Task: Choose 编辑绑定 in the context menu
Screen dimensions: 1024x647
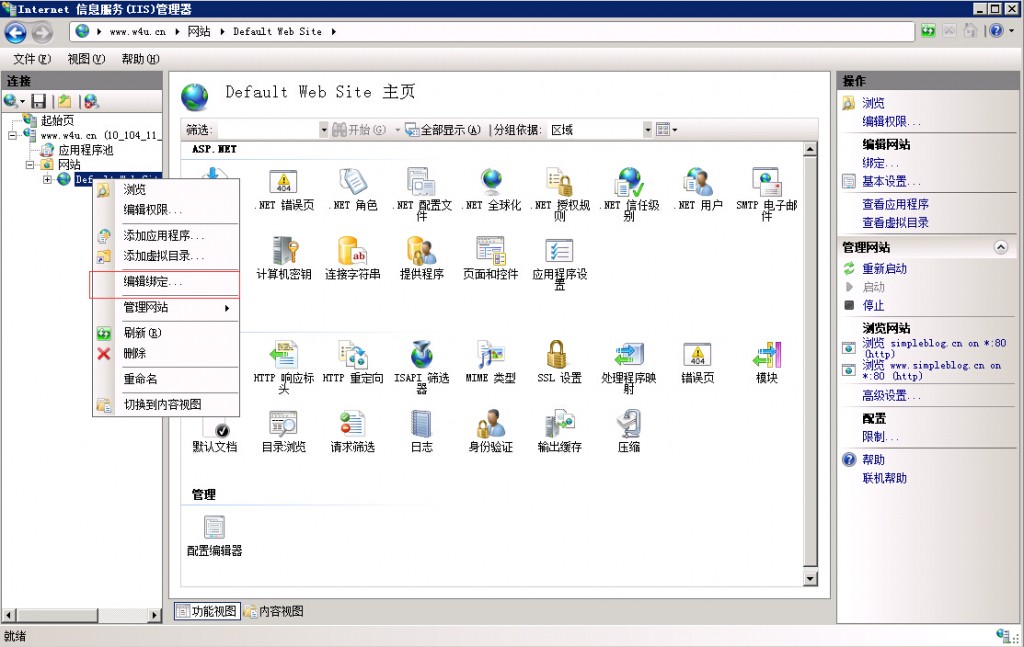Action: (165, 282)
